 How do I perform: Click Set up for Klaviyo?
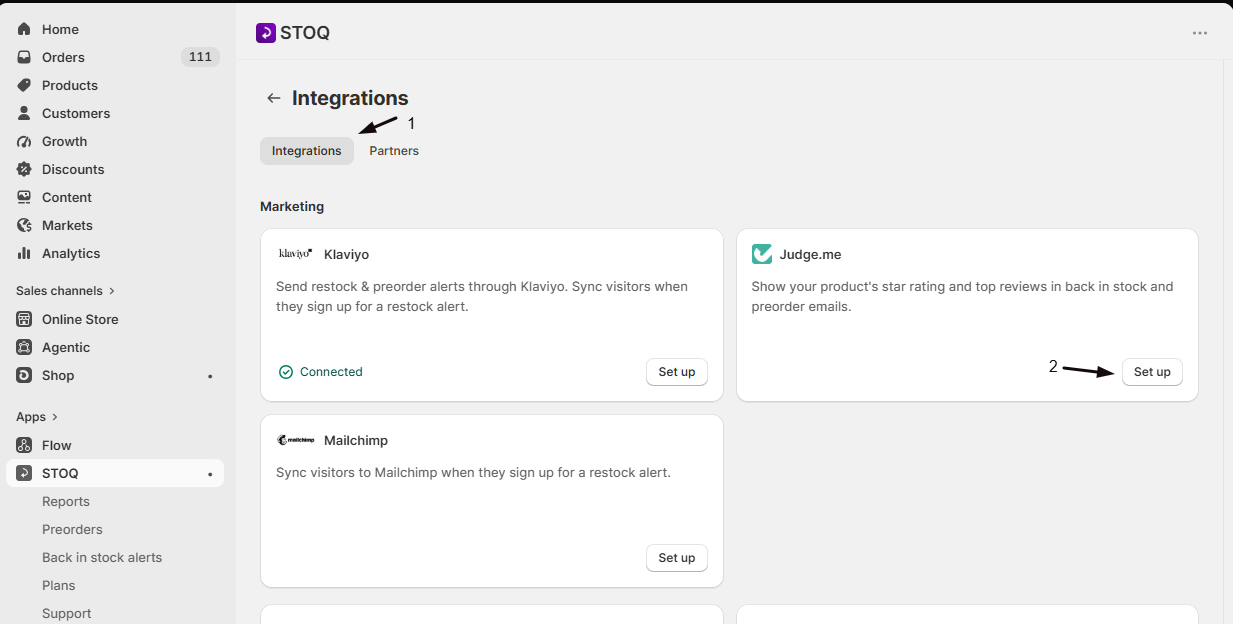[677, 372]
